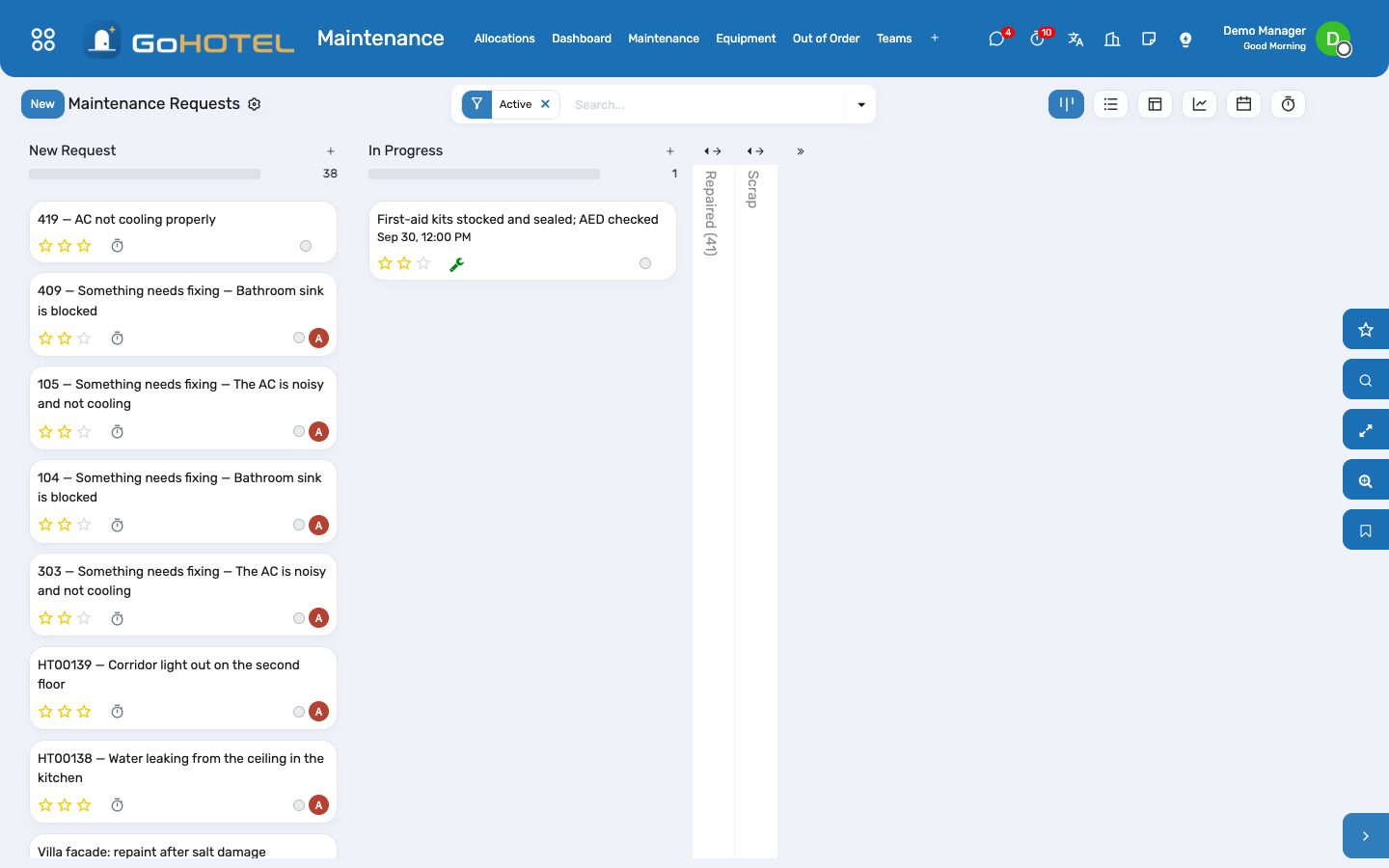Click the expand fullscreen side button
This screenshot has width=1389, height=868.
(1366, 430)
